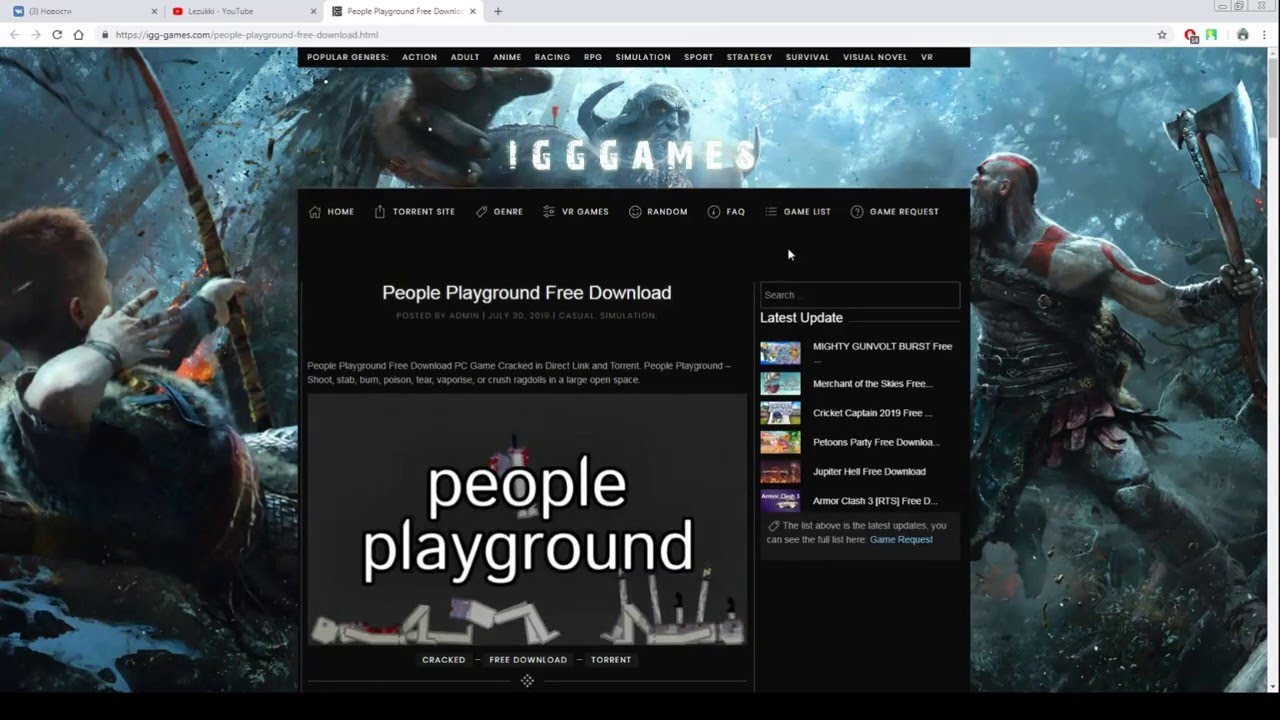The image size is (1280, 720).
Task: Open the Chrome profile avatar
Action: point(1243,34)
